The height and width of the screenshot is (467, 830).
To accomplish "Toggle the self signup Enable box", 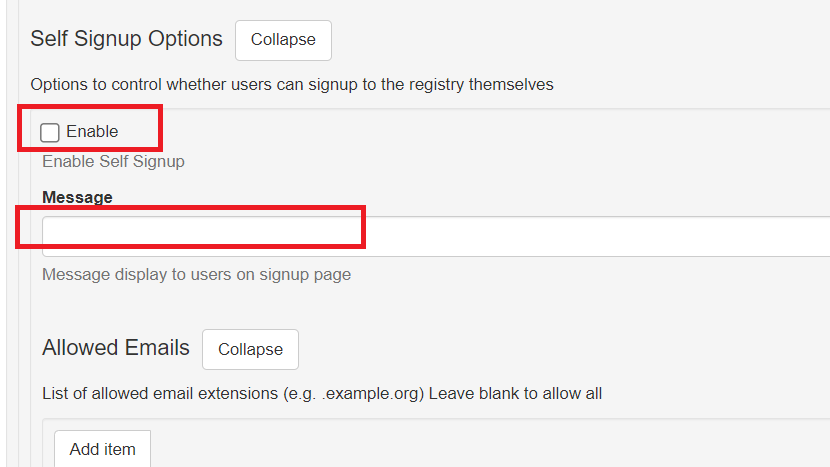I will [x=50, y=132].
